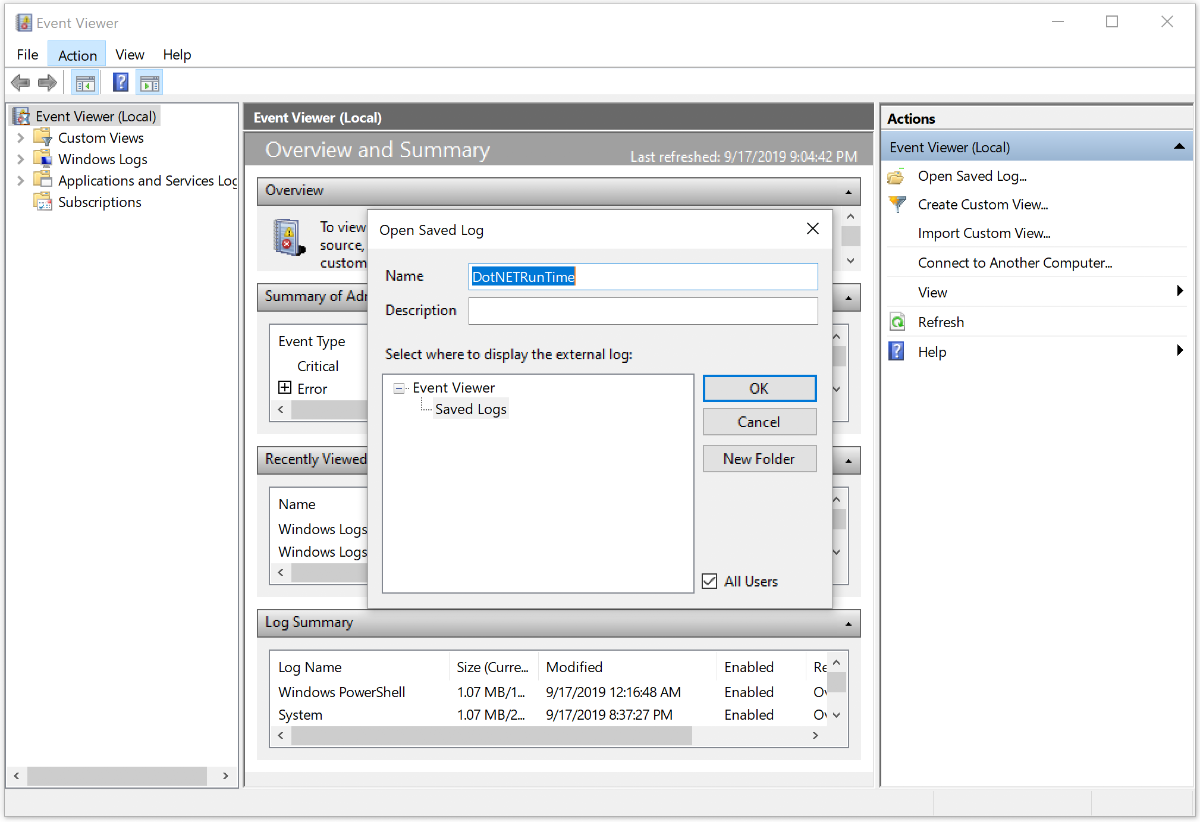Click the Custom Views folder icon
This screenshot has width=1200, height=822.
click(42, 137)
